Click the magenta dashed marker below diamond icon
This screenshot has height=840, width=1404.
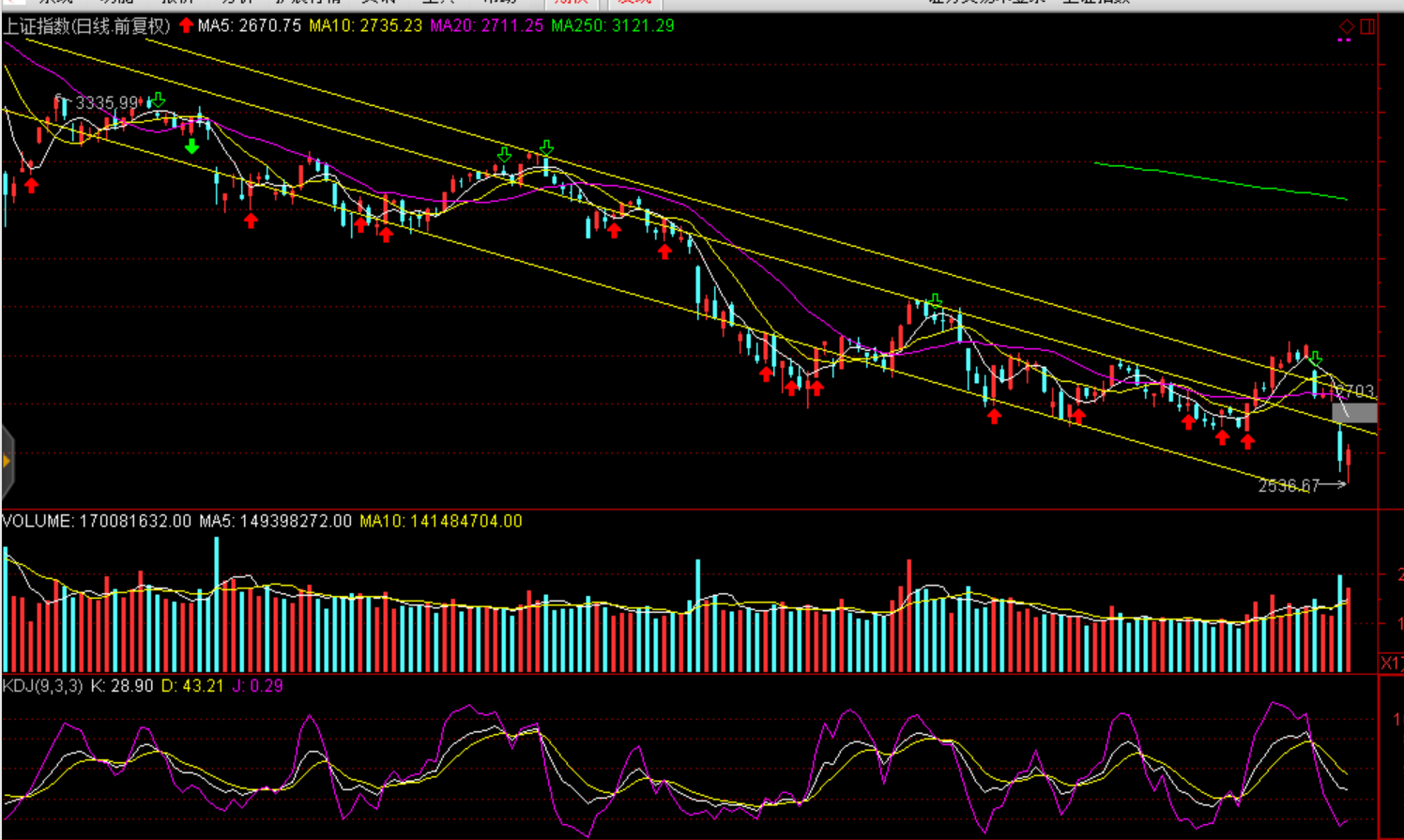point(1345,40)
